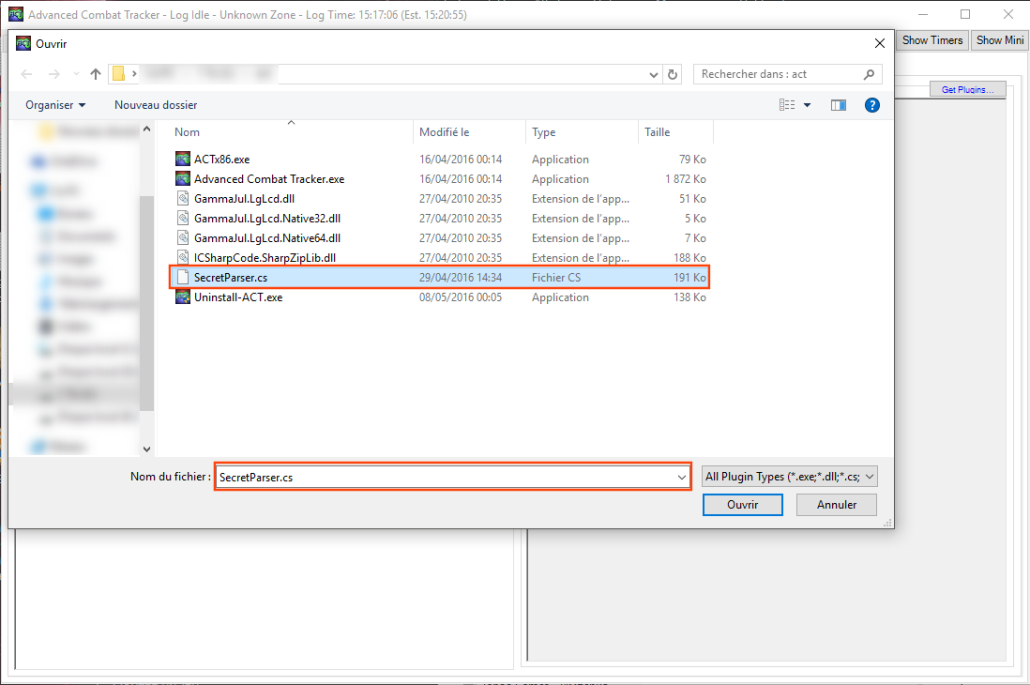Image resolution: width=1030 pixels, height=685 pixels.
Task: Click Nouveau dossier button
Action: click(156, 105)
